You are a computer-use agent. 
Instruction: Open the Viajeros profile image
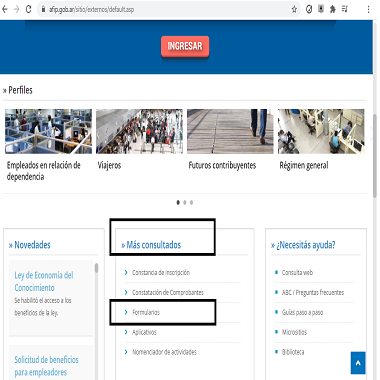point(139,131)
